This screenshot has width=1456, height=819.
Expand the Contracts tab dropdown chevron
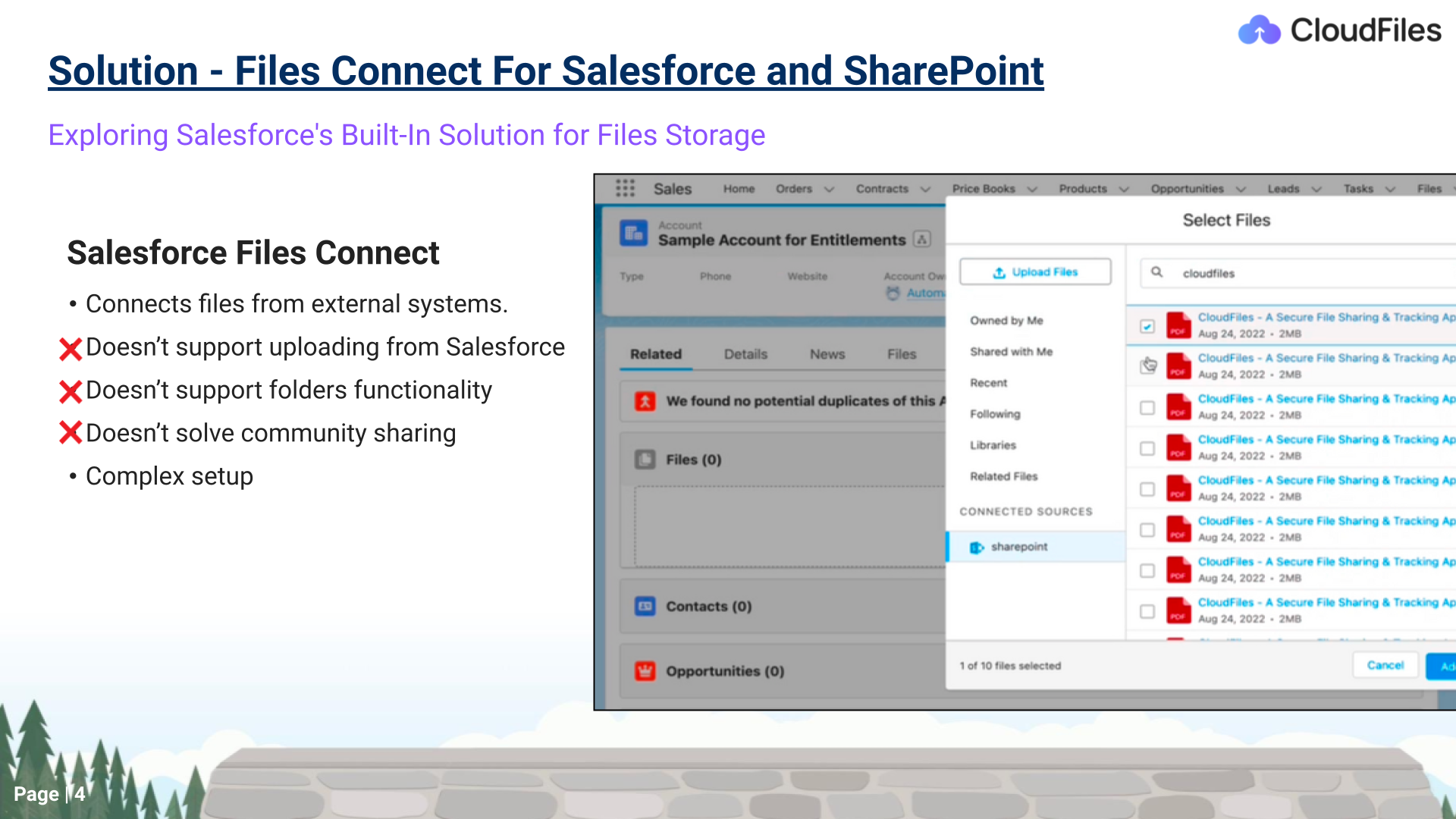(925, 190)
